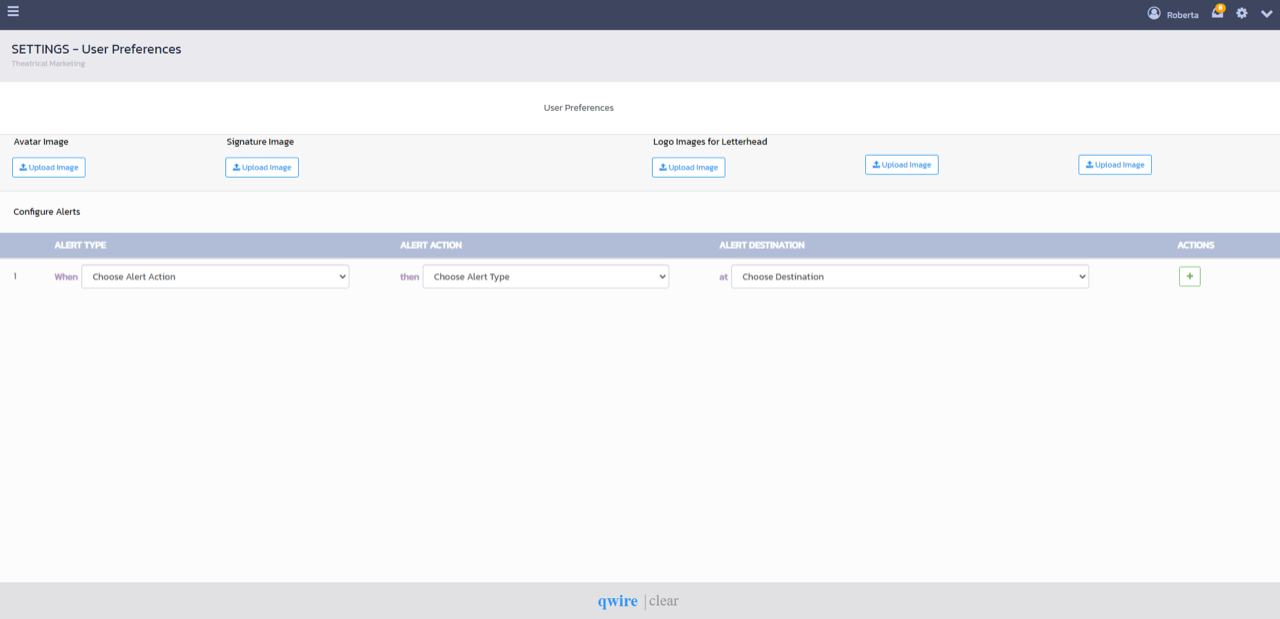Add an alert row with plus button
The width and height of the screenshot is (1280, 619).
pyautogui.click(x=1190, y=276)
